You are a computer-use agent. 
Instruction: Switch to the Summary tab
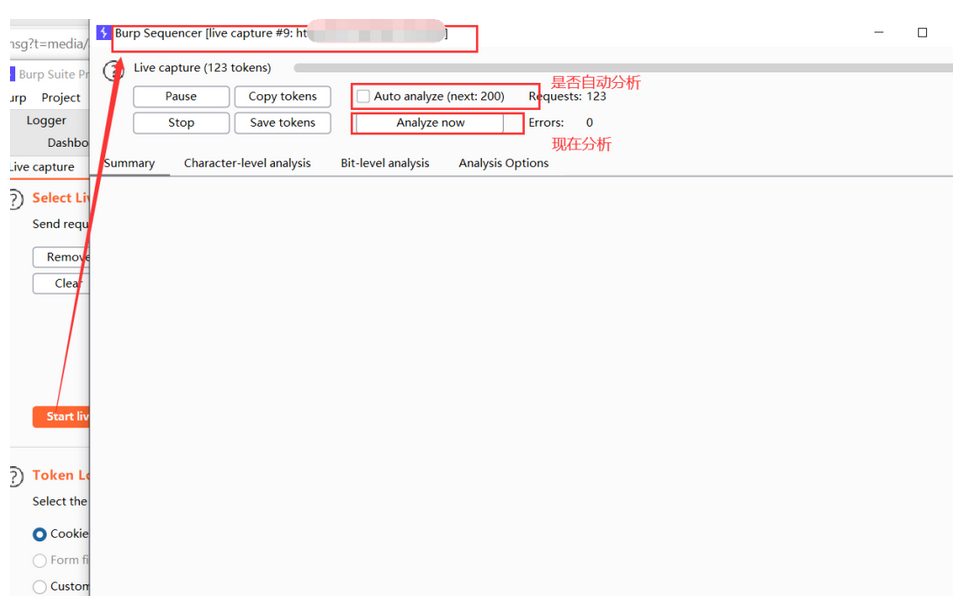[x=129, y=163]
